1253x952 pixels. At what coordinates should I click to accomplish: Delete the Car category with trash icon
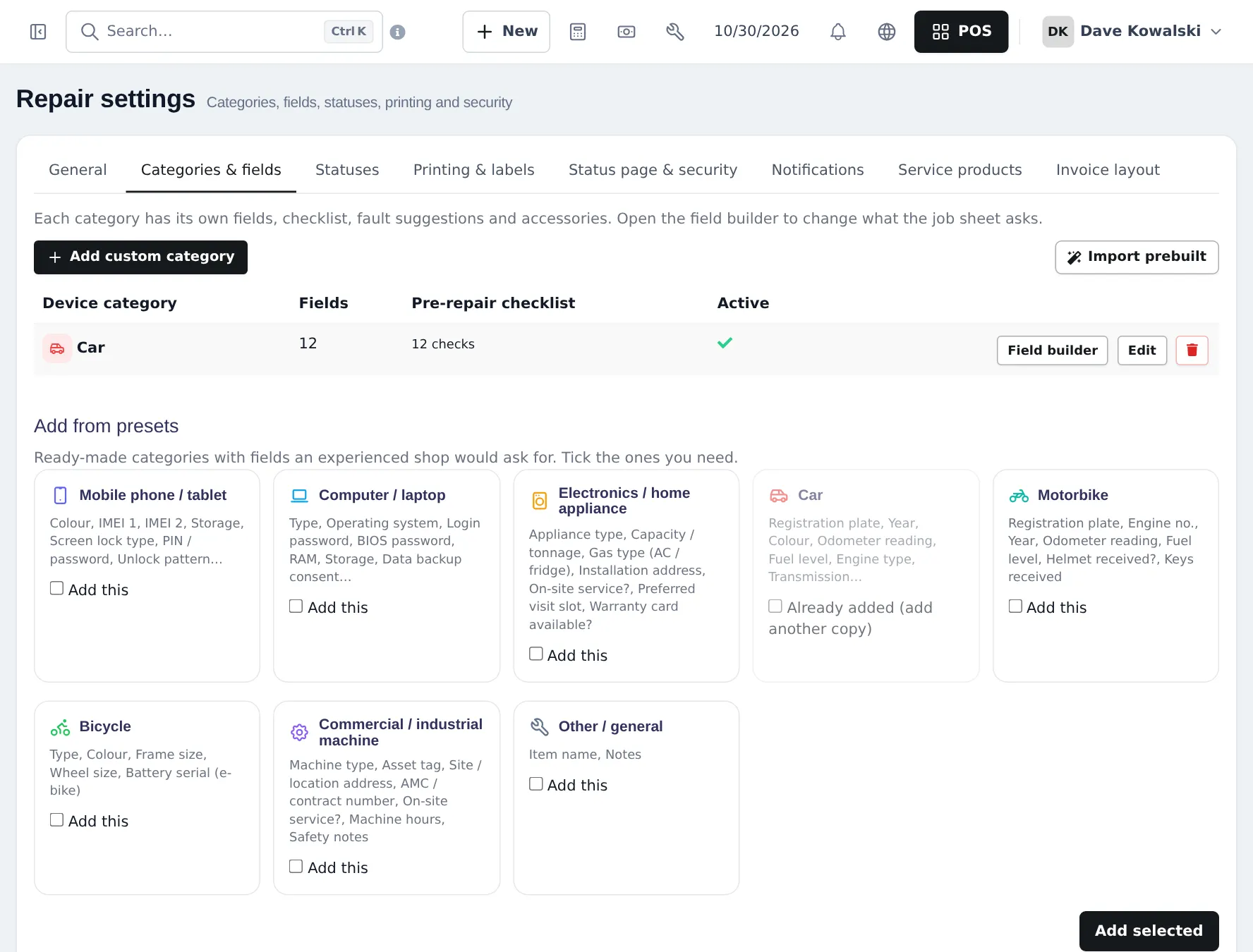pos(1192,350)
